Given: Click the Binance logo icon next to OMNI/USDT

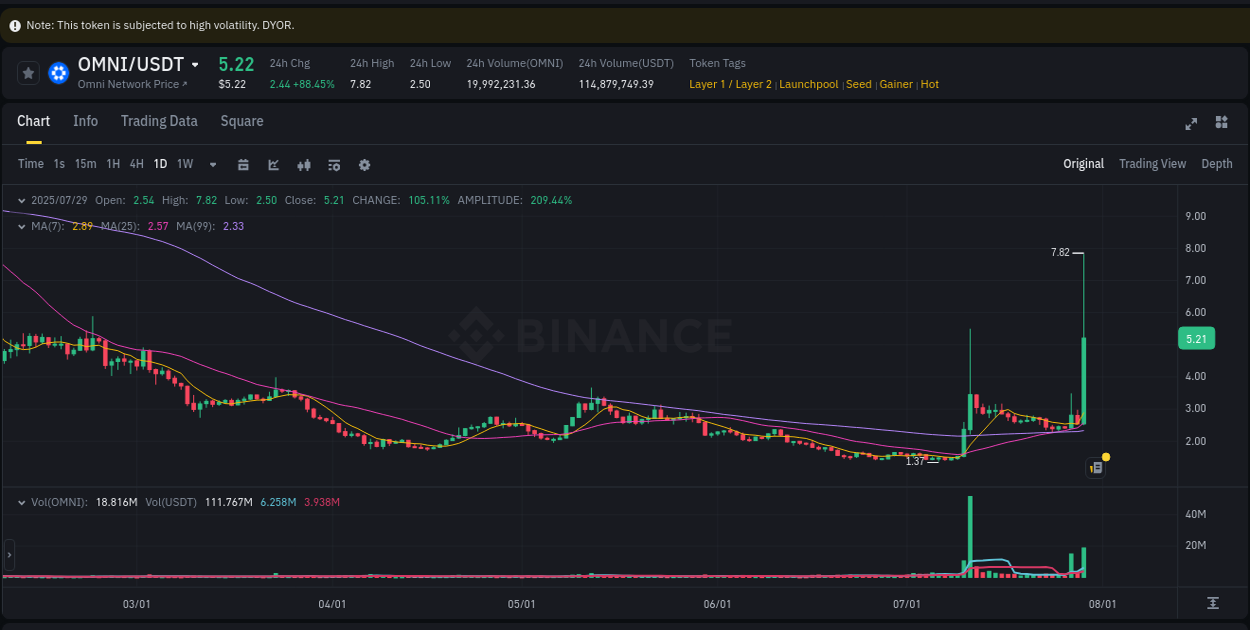Looking at the screenshot, I should click(58, 72).
